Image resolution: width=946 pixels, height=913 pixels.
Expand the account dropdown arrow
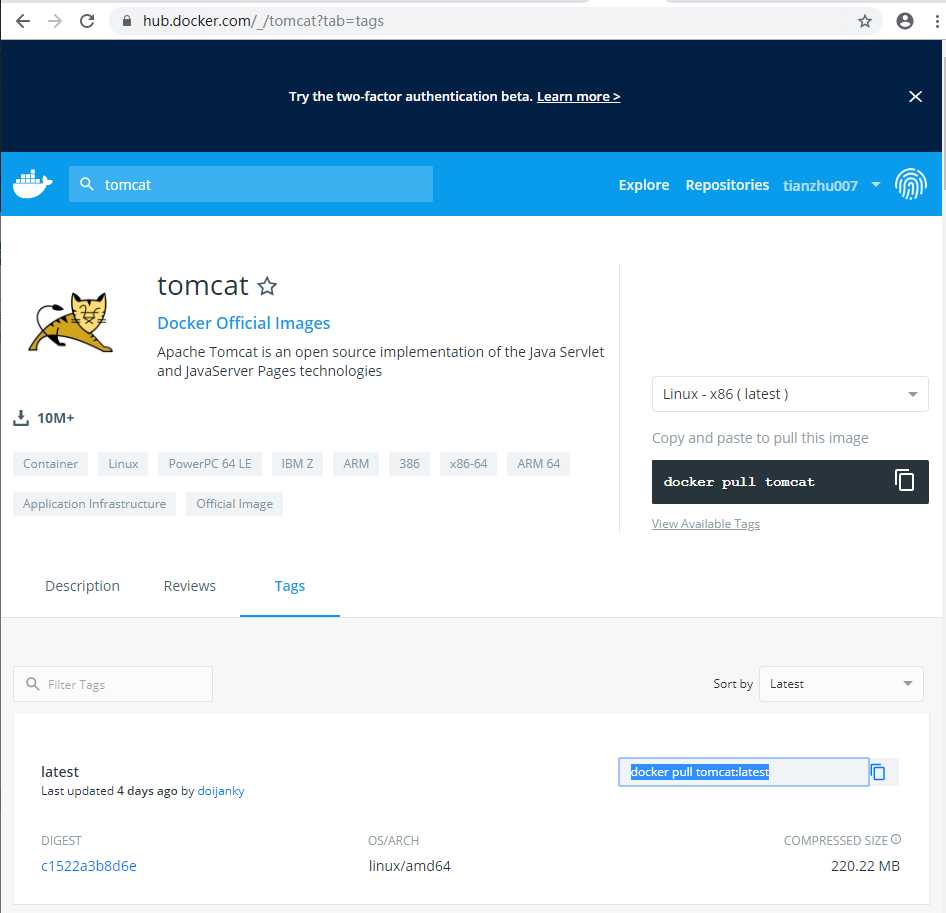pos(875,185)
